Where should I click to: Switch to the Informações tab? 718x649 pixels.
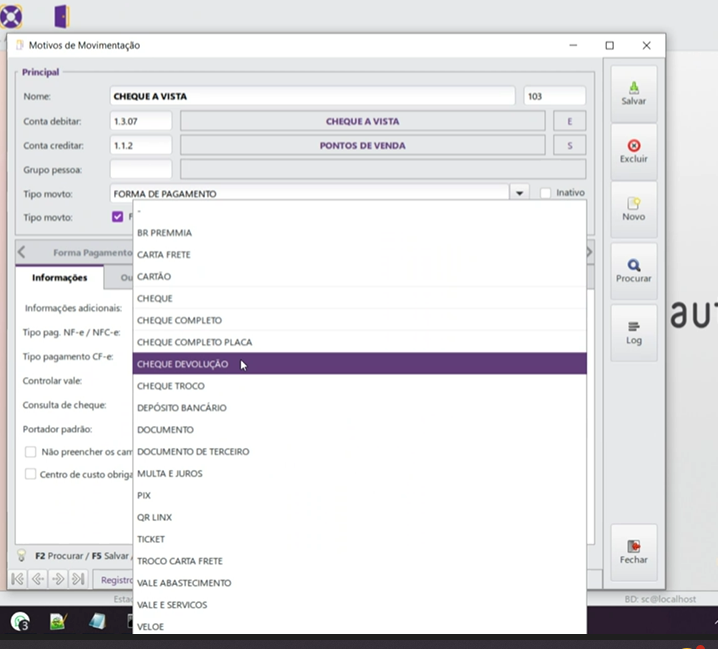(x=60, y=278)
